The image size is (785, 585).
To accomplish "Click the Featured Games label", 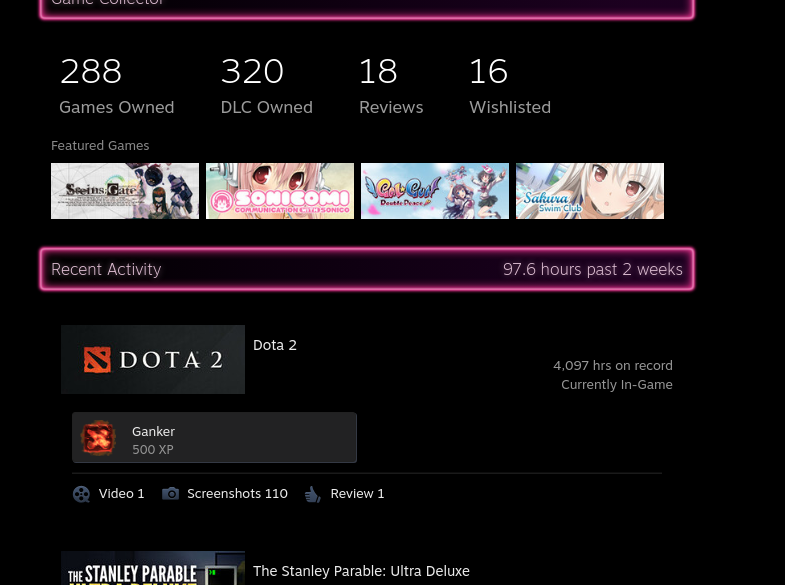I will click(x=100, y=146).
